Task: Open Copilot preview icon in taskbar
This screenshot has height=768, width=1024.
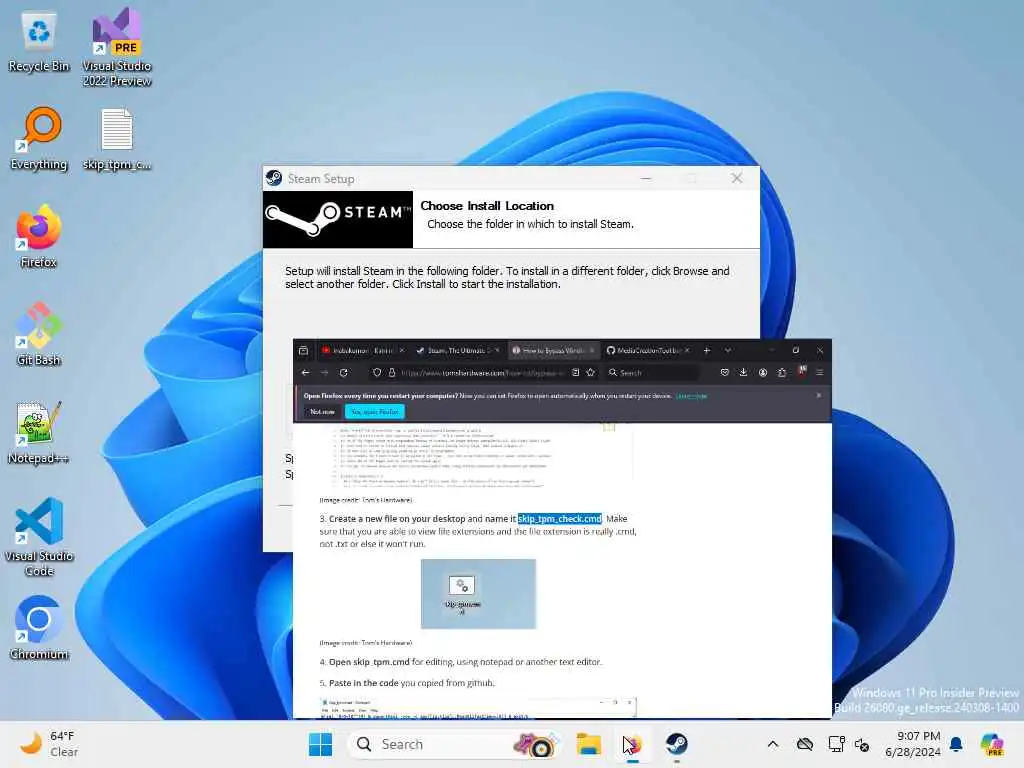Action: coord(993,744)
